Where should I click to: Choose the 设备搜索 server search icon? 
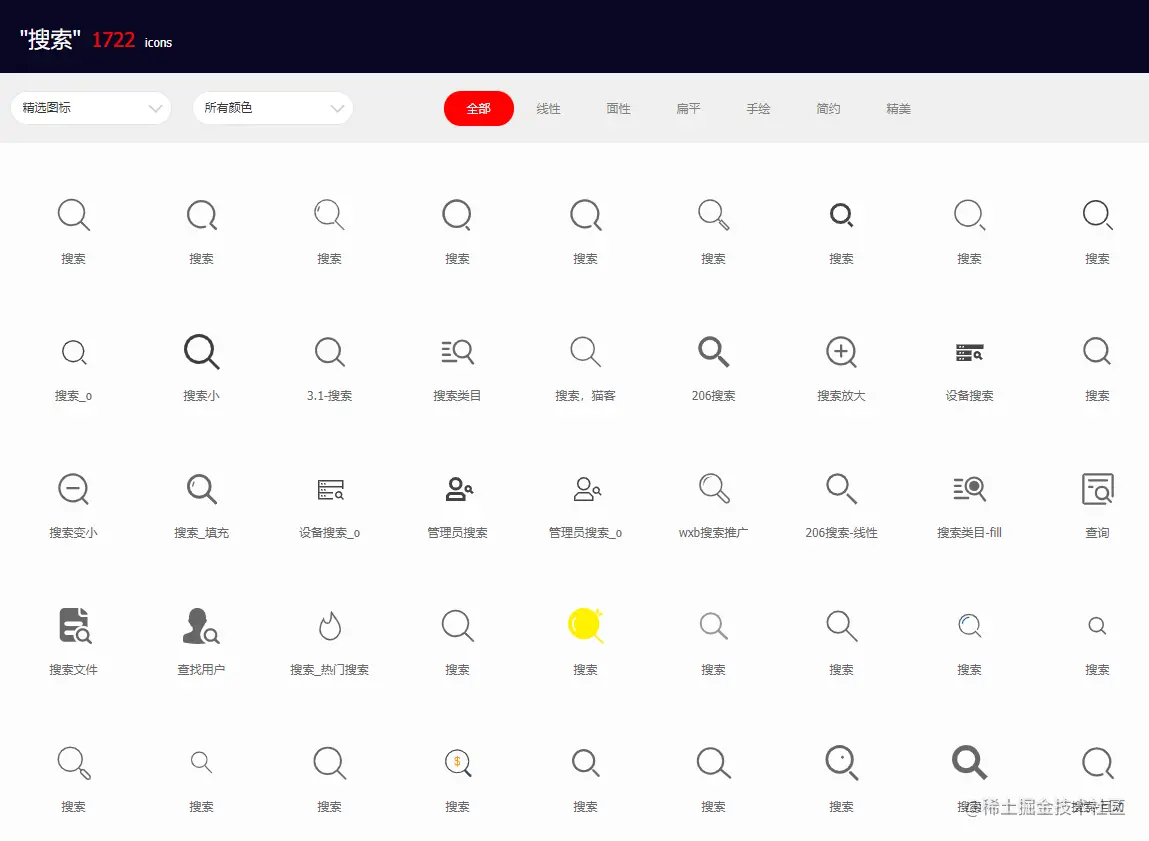coord(969,352)
